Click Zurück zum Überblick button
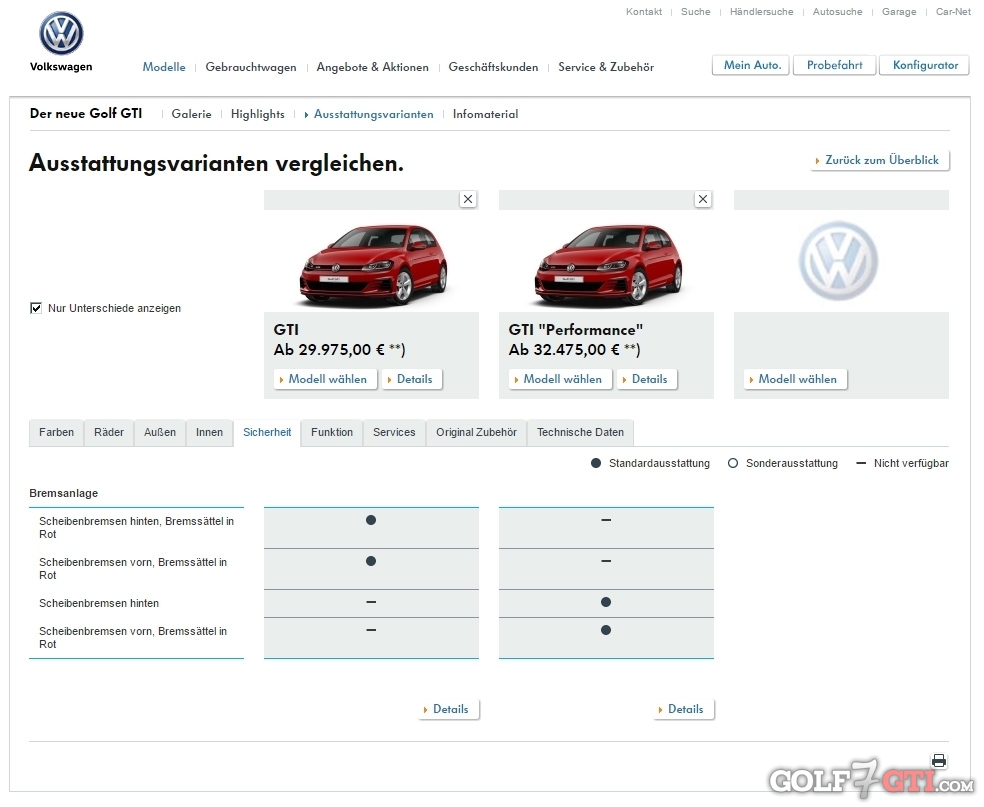984x807 pixels. click(x=880, y=161)
